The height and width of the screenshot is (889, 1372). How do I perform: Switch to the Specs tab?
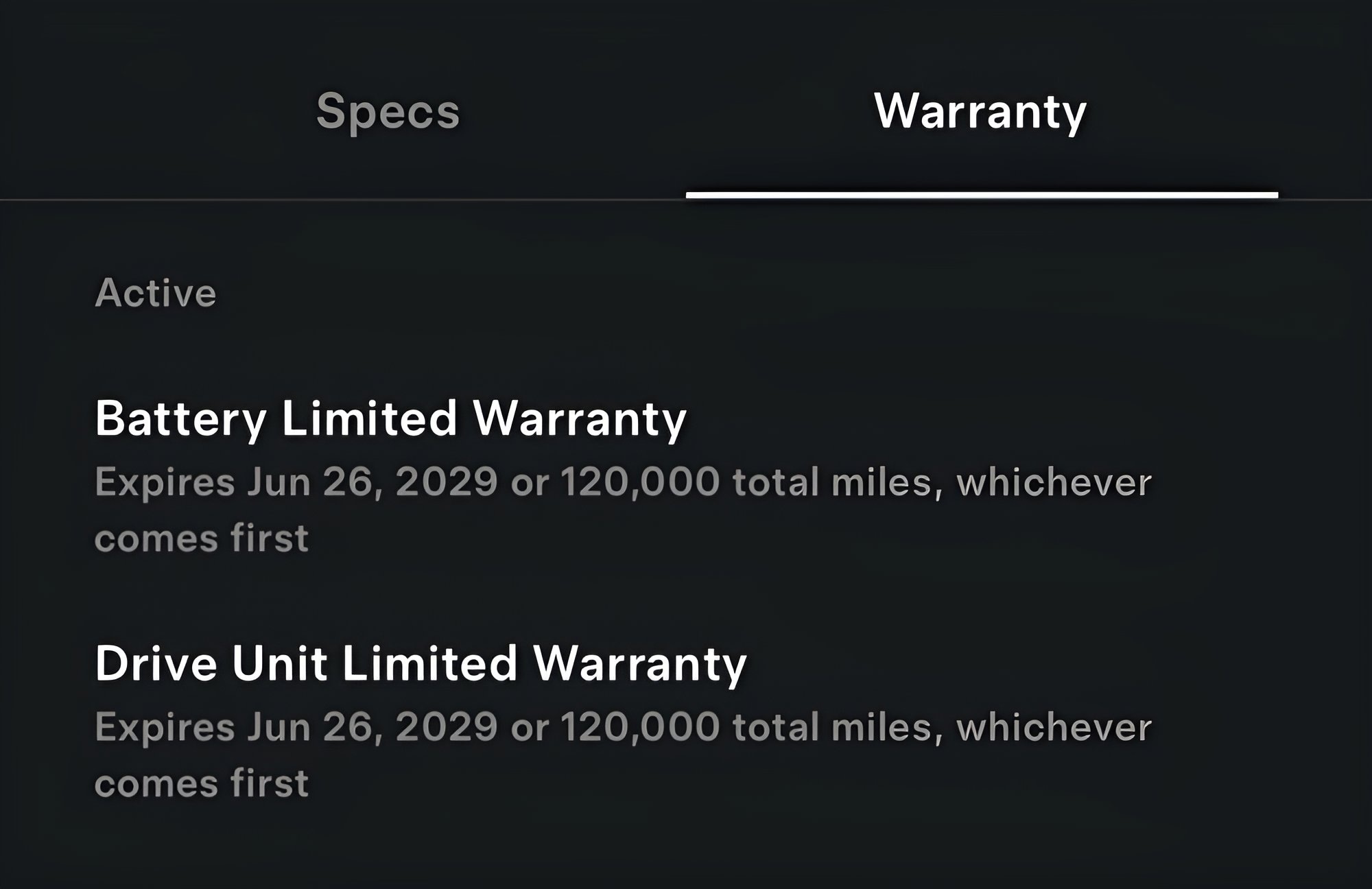388,111
